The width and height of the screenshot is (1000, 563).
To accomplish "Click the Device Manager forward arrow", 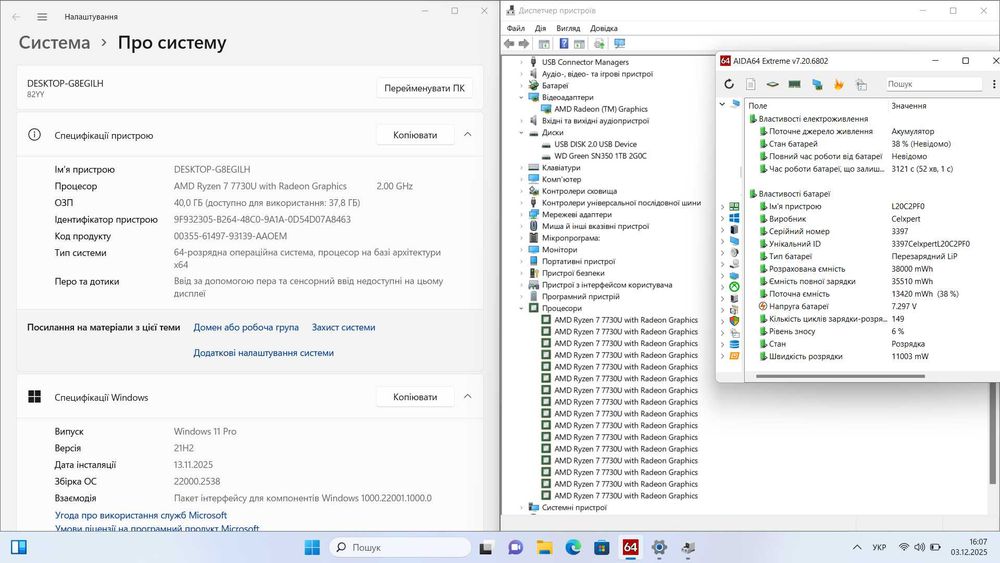I will point(524,43).
